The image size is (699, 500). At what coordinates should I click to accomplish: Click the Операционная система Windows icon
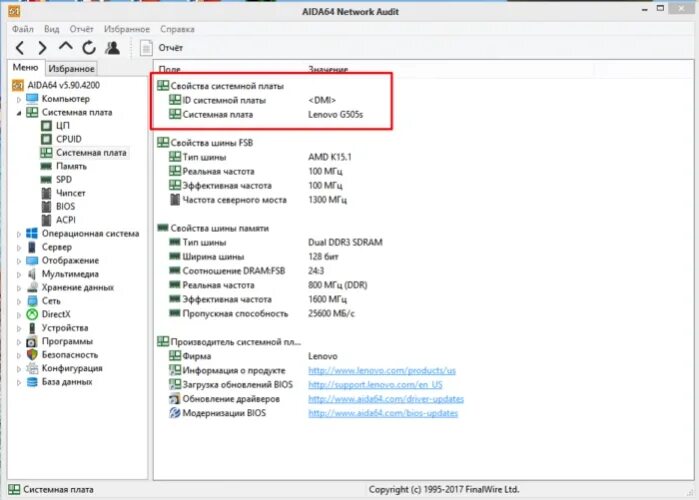tap(32, 233)
